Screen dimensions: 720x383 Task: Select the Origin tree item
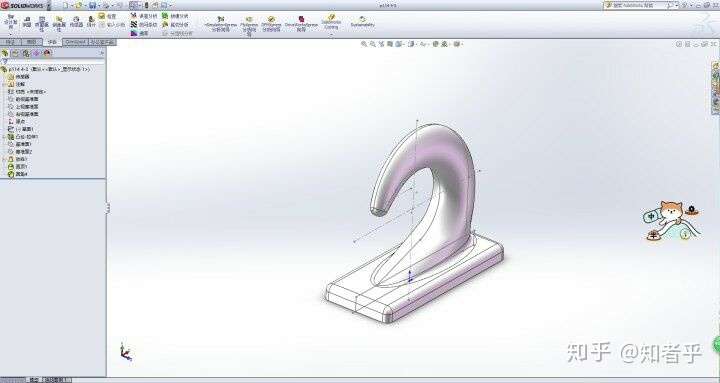pos(17,121)
